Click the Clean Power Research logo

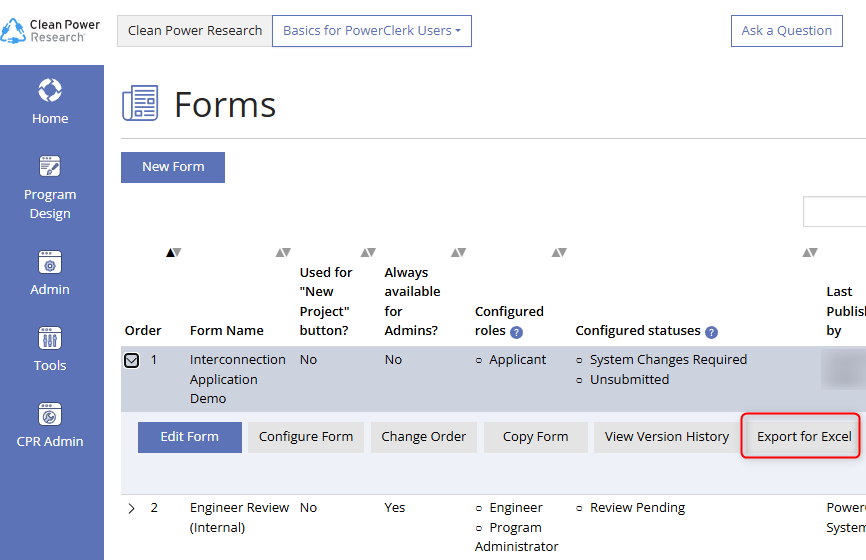coord(50,31)
